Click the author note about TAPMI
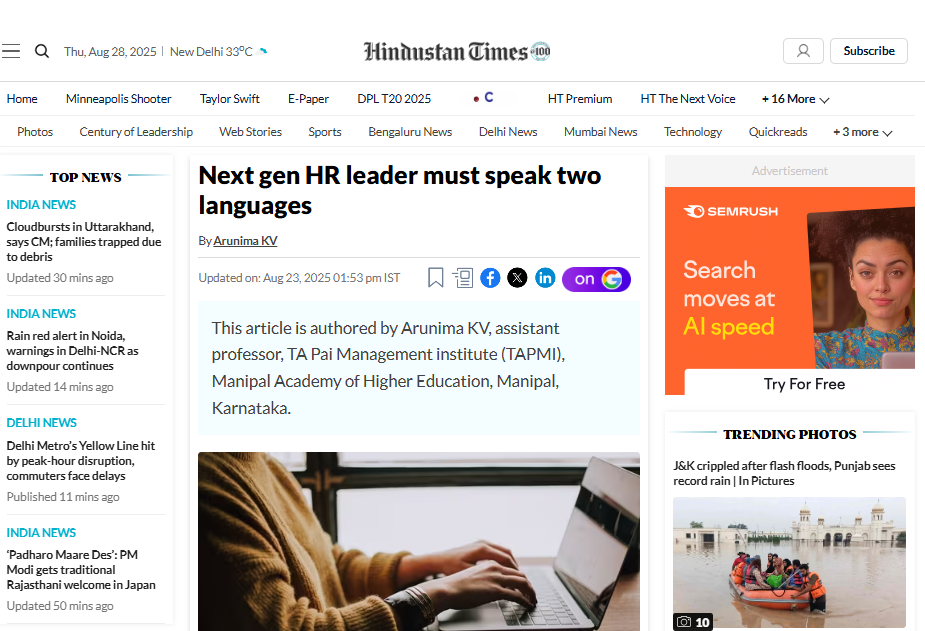 click(388, 368)
